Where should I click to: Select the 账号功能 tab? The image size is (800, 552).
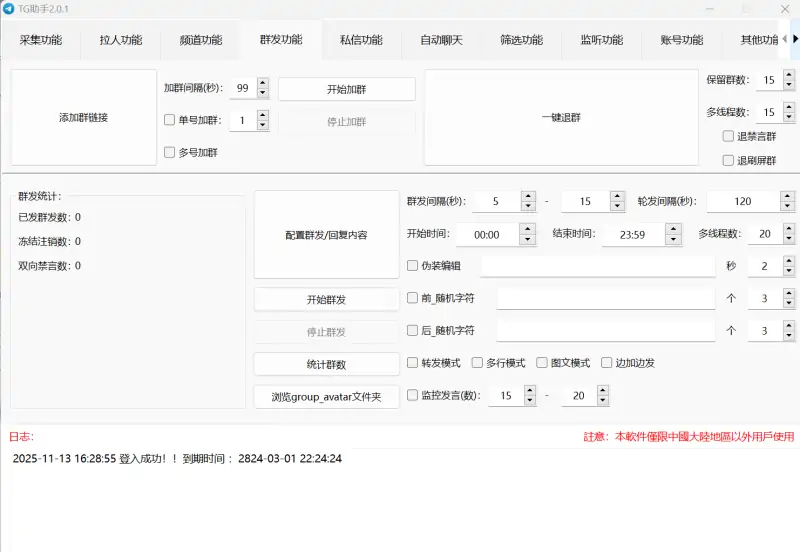click(682, 40)
